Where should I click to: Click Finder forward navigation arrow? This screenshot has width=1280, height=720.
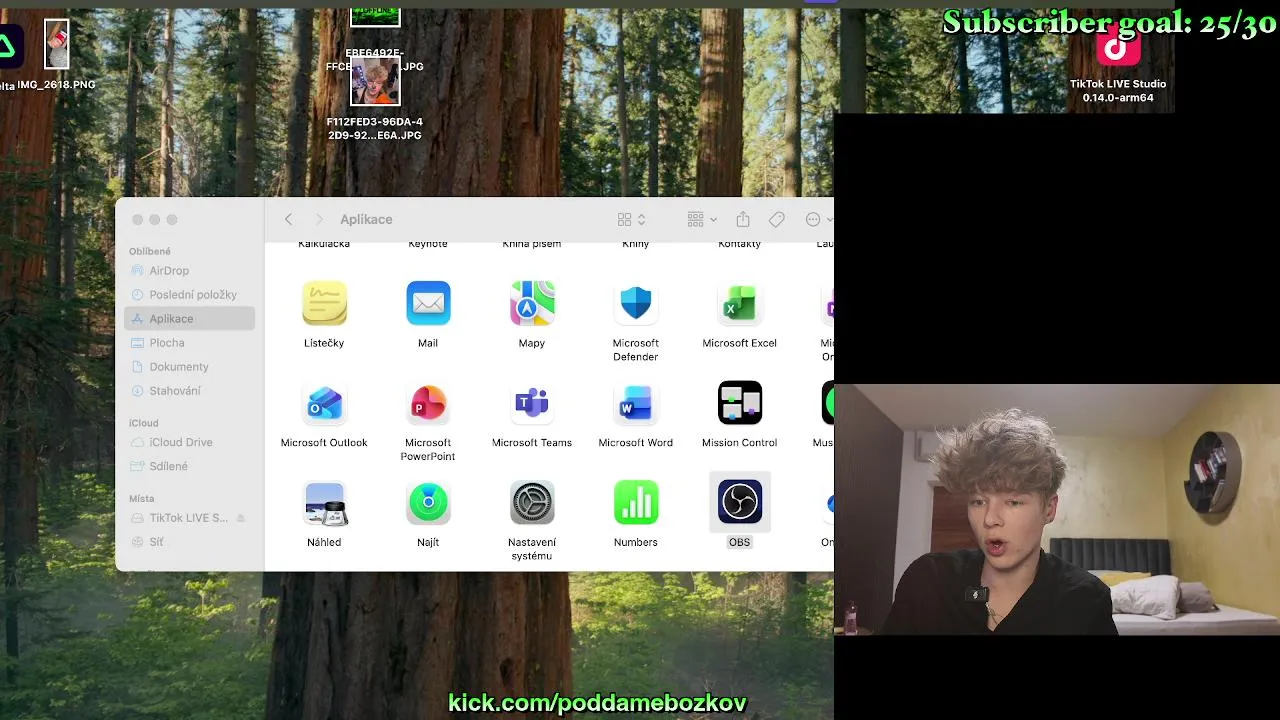(319, 219)
